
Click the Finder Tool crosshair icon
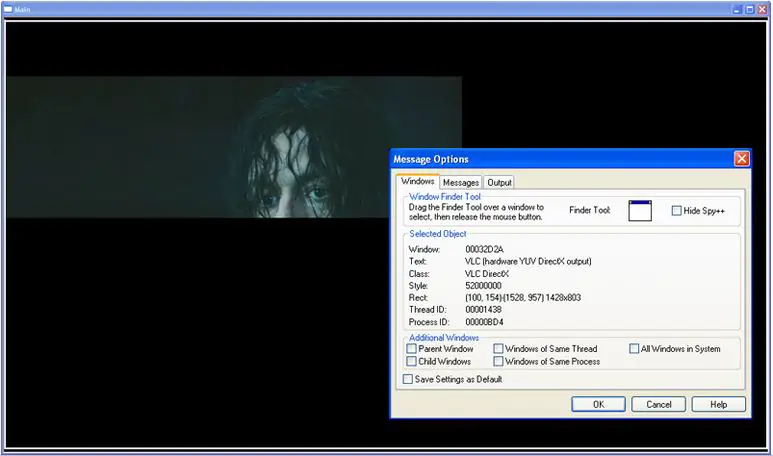640,210
